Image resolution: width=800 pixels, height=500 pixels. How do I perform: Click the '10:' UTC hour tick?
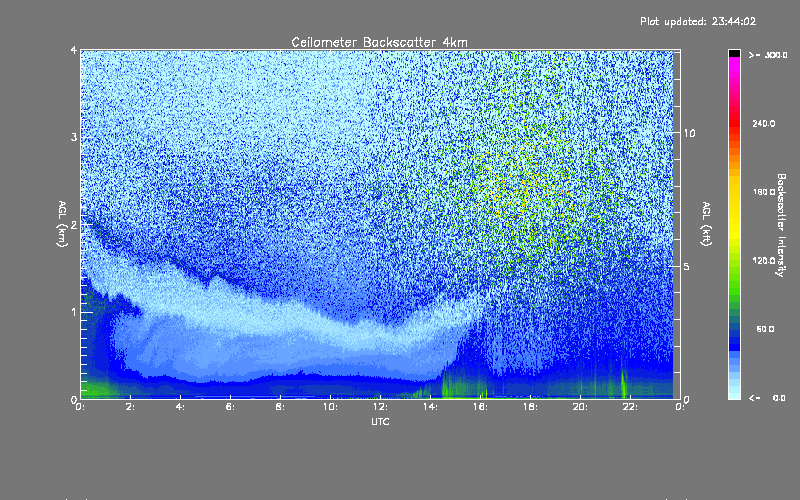click(330, 407)
